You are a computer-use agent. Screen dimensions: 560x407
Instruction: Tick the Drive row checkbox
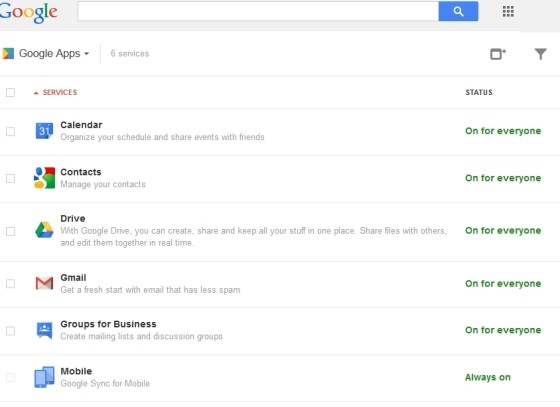tap(10, 231)
